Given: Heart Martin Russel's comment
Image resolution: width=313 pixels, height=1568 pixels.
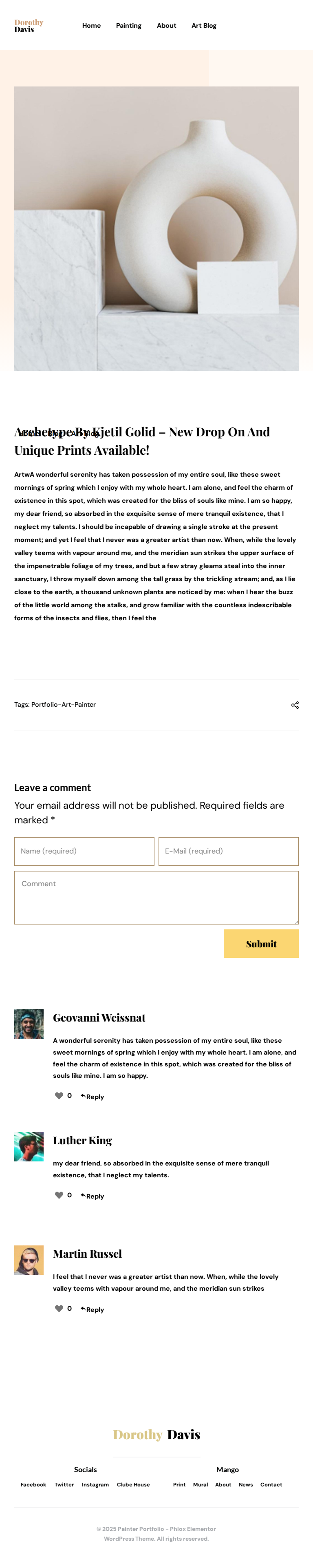Looking at the screenshot, I should 59,1308.
